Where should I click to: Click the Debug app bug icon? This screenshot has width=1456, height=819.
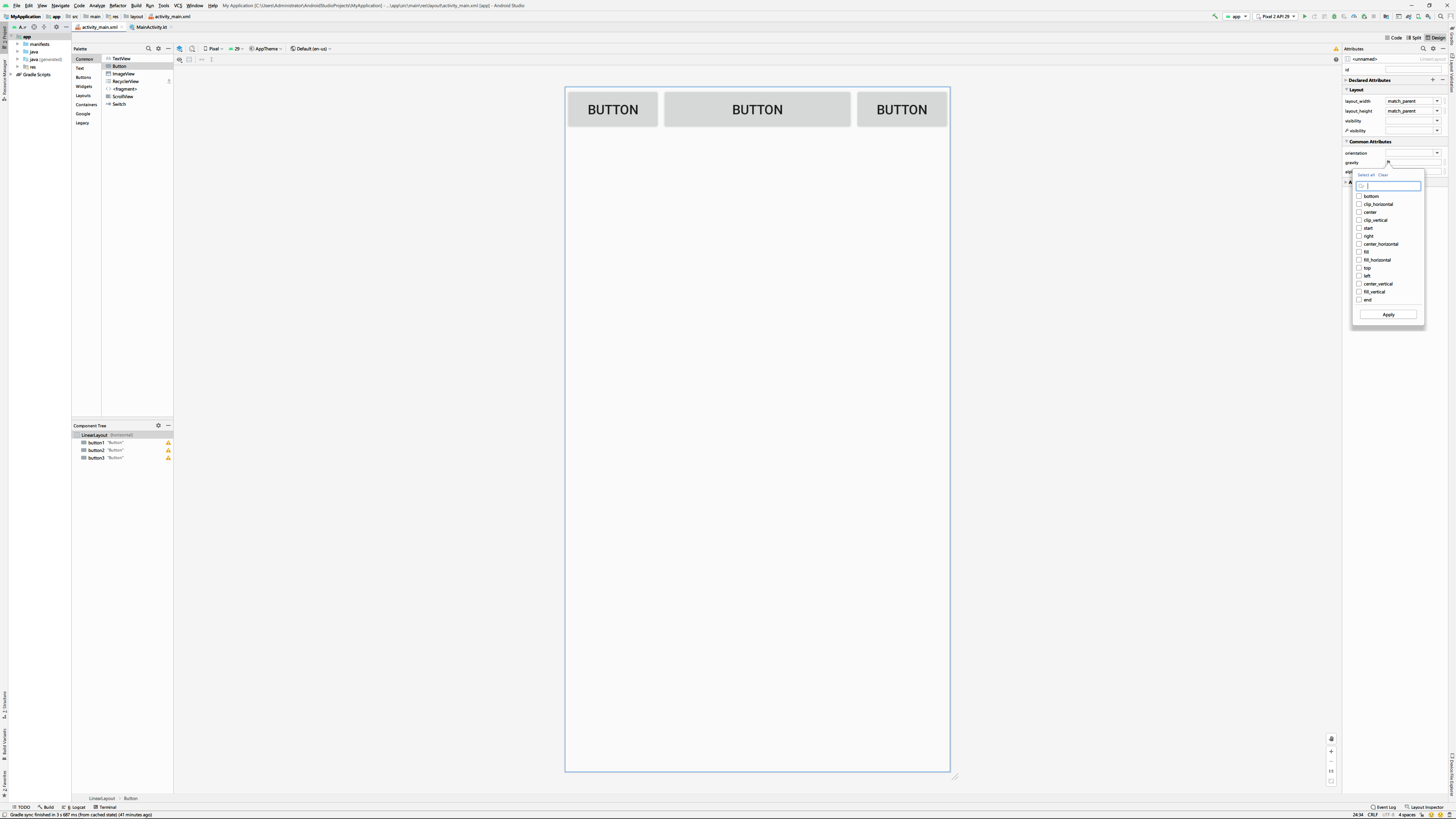[x=1335, y=16]
